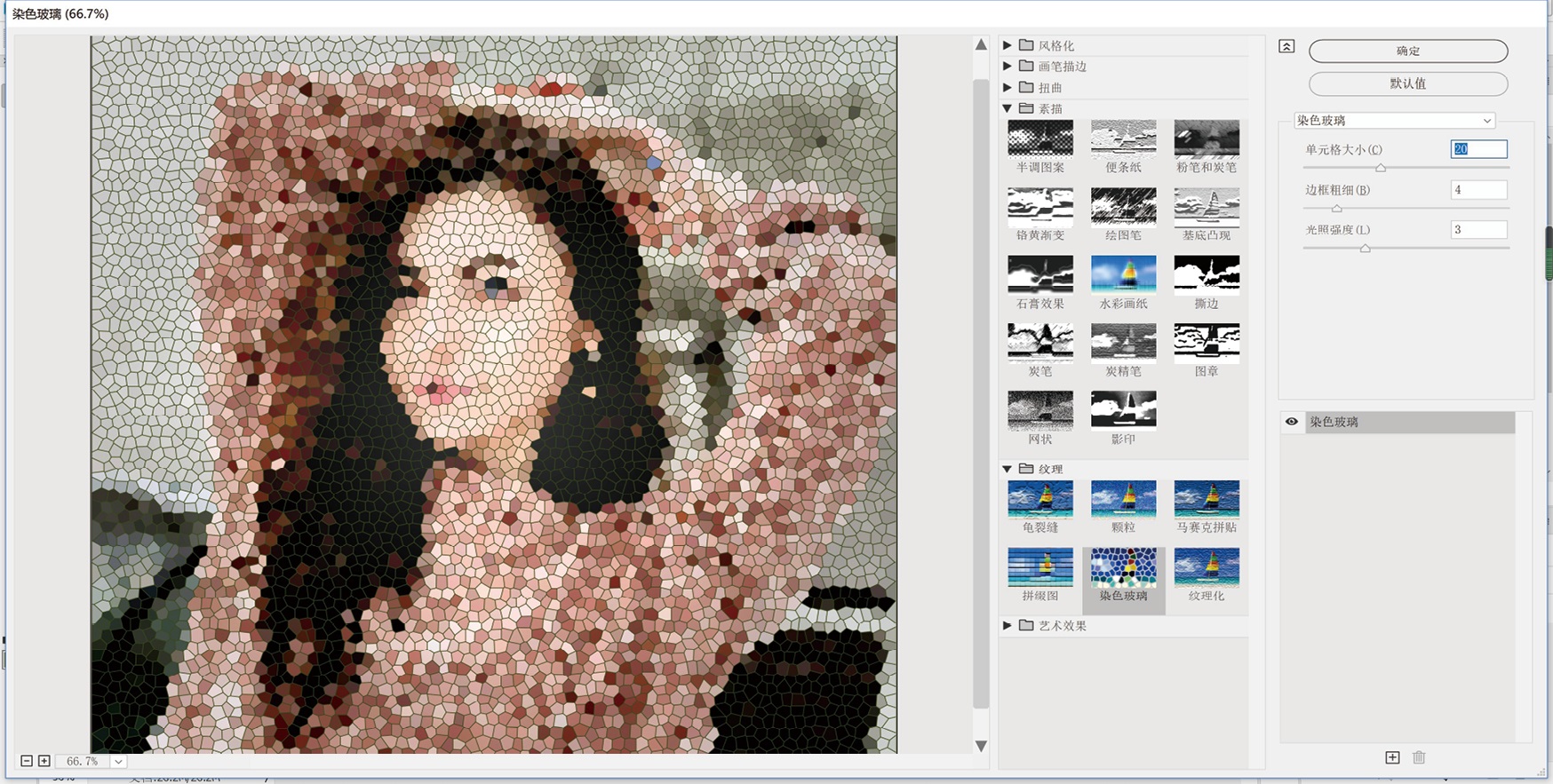Screen dimensions: 1553x784
Task: Select the 马赛克拼贴 texture thumbnail
Action: [x=1207, y=498]
